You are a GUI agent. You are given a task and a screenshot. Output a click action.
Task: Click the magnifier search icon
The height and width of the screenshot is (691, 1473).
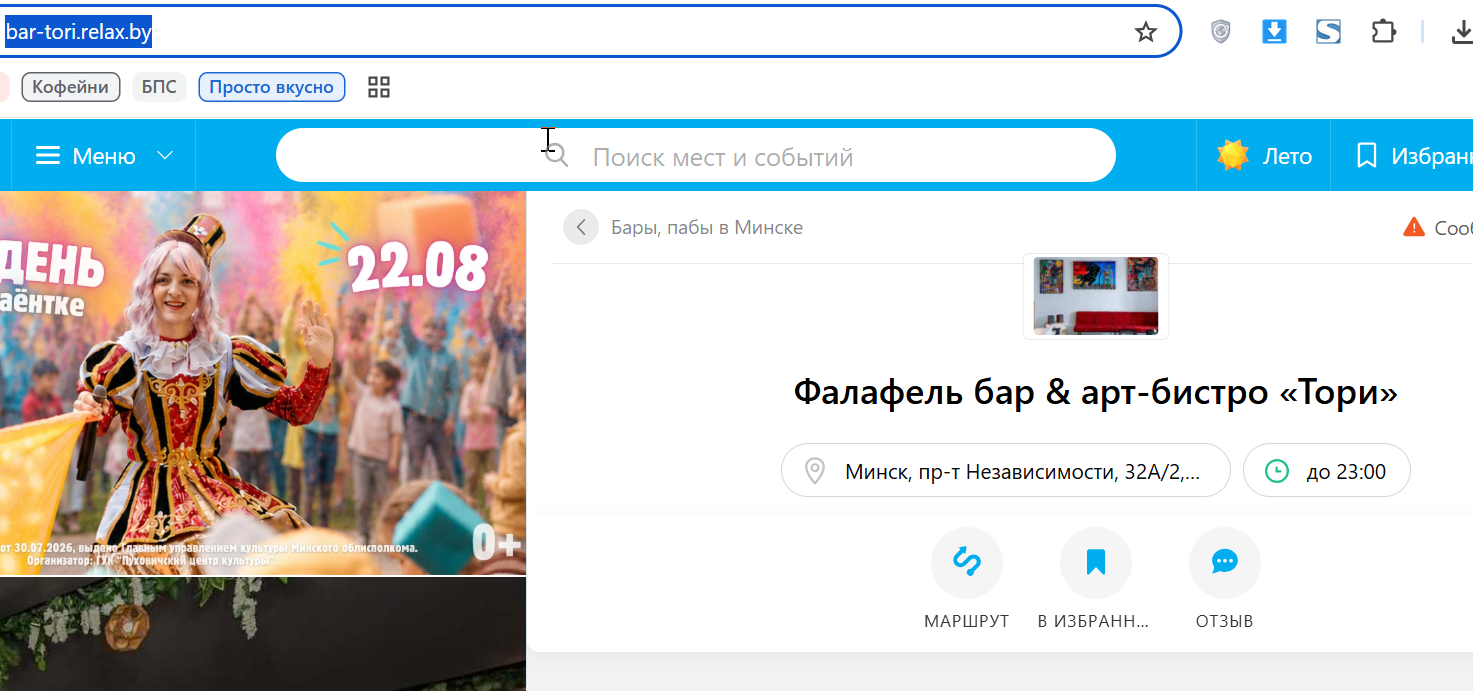(x=557, y=156)
